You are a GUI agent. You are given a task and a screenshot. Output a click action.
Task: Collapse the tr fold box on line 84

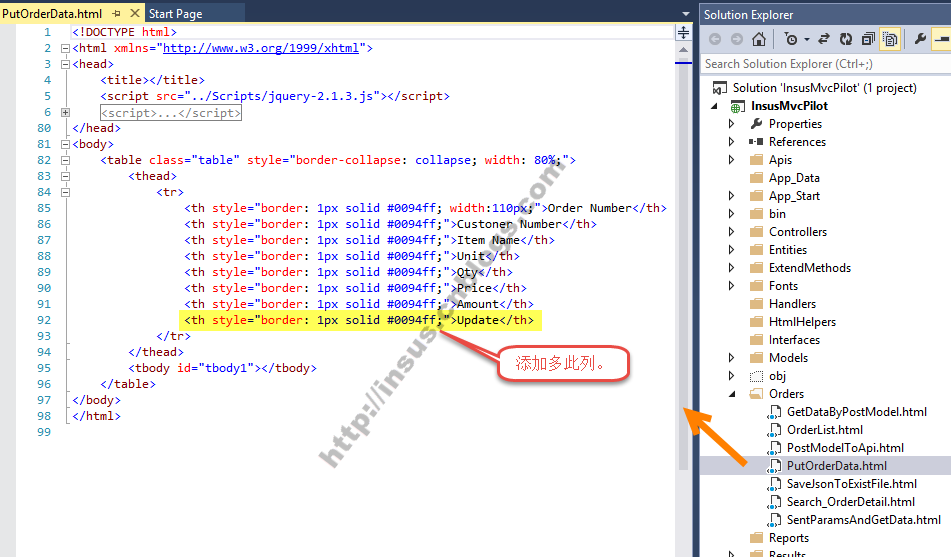point(65,192)
